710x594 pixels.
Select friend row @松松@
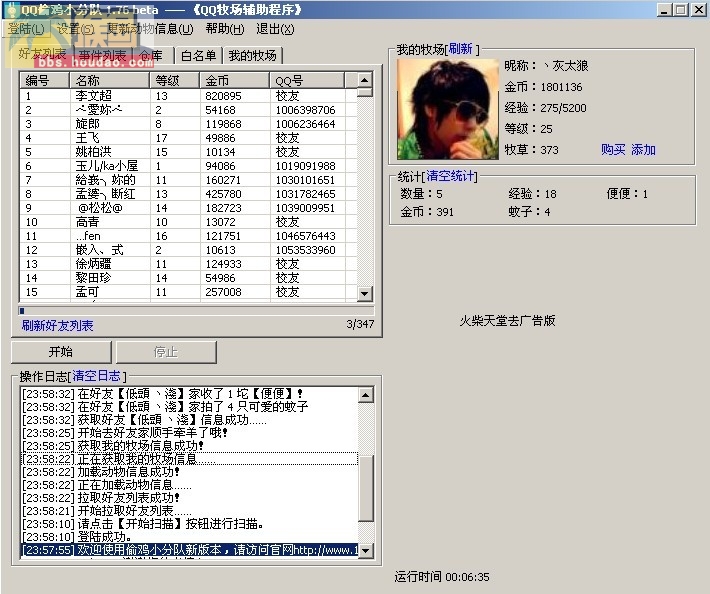[188, 208]
